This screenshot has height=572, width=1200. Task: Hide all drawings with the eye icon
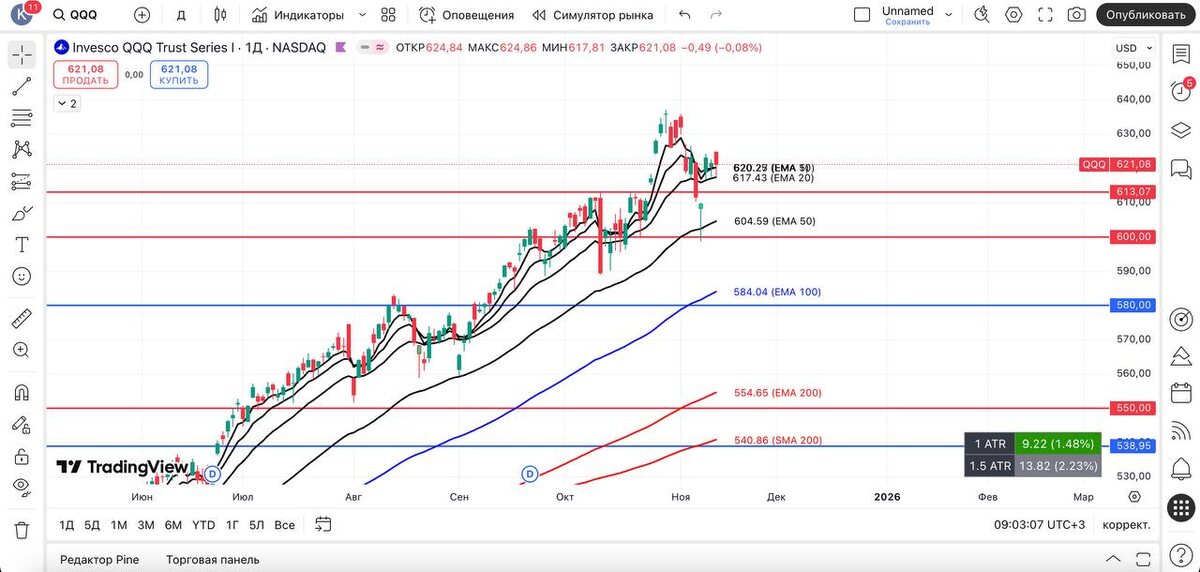[x=21, y=487]
